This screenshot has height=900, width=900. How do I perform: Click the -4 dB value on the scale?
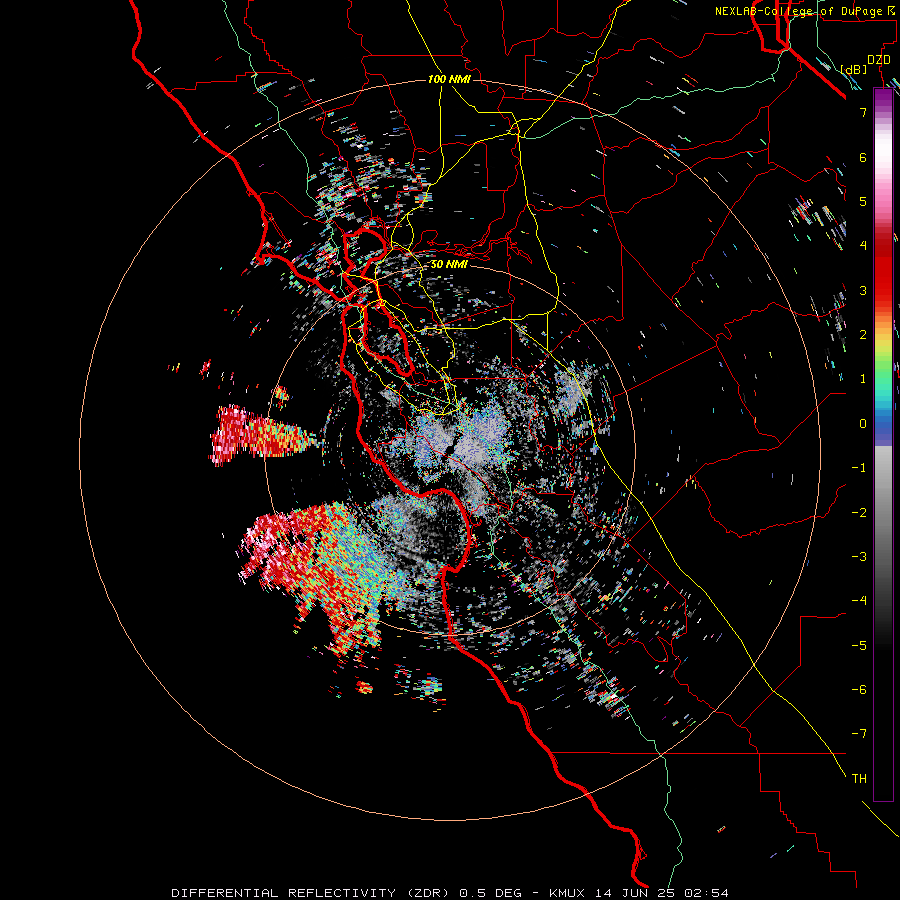tap(859, 601)
